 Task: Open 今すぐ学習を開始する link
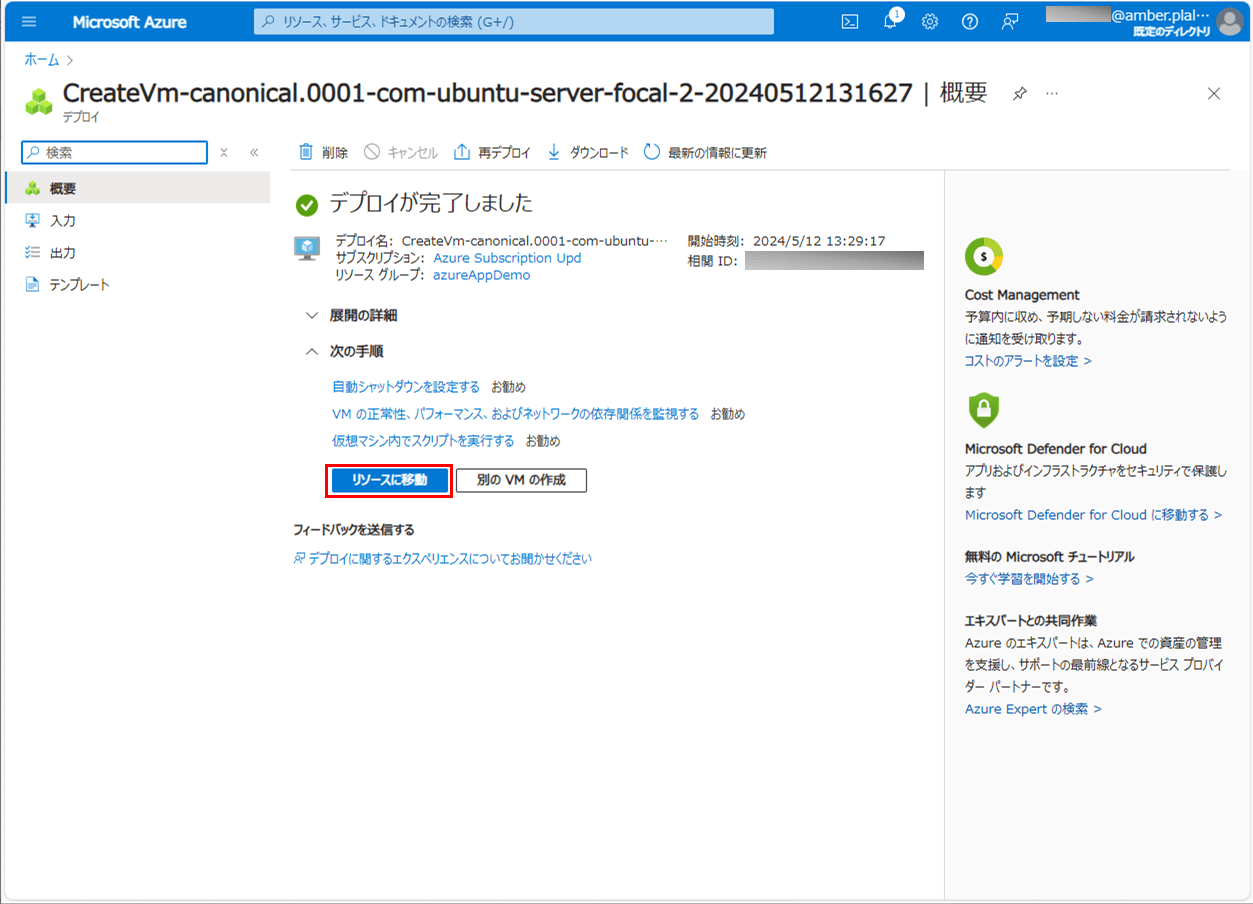1029,579
